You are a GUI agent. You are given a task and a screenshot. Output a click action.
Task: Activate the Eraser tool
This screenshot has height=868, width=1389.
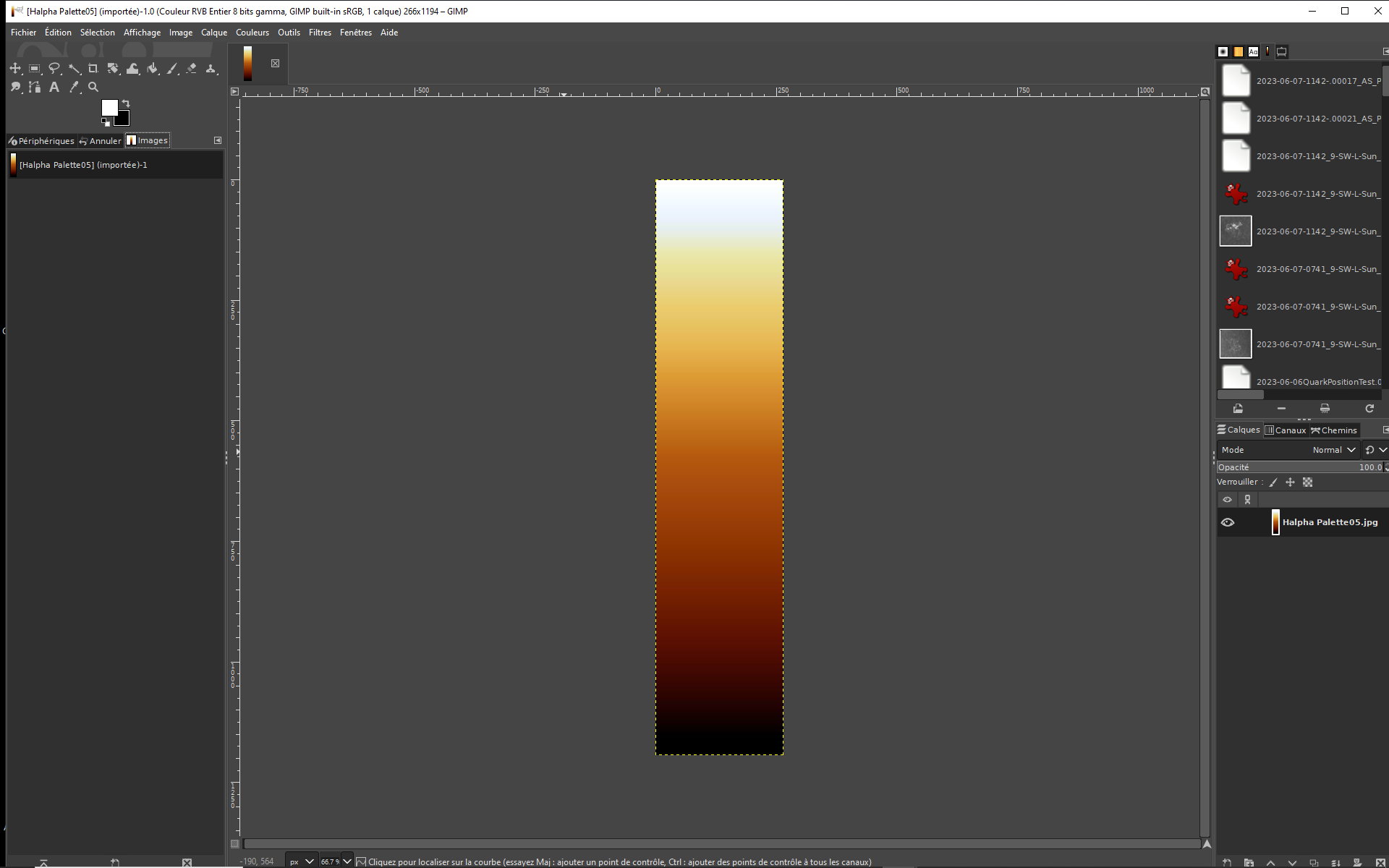[192, 69]
